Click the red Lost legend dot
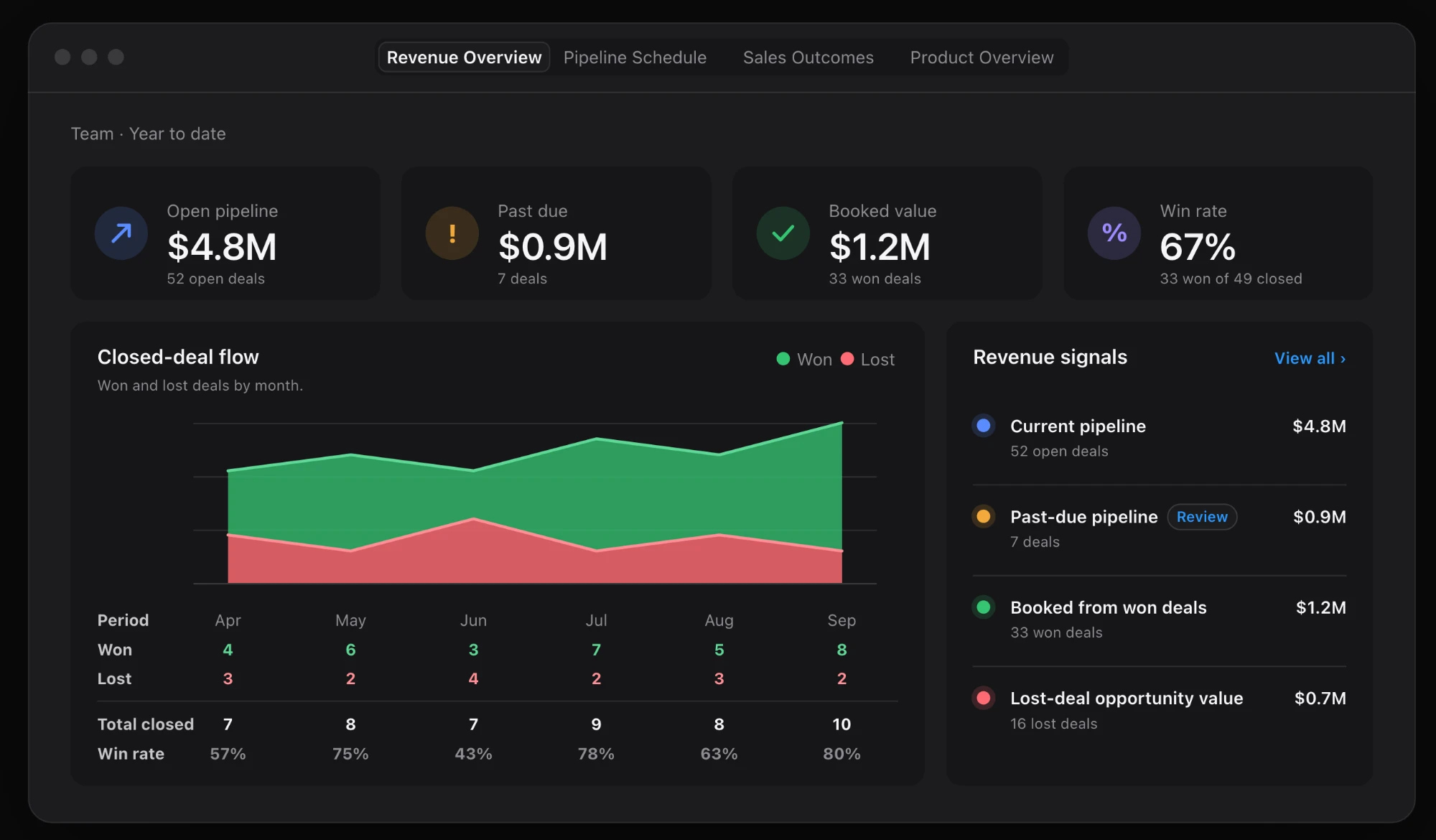The width and height of the screenshot is (1436, 840). [847, 359]
